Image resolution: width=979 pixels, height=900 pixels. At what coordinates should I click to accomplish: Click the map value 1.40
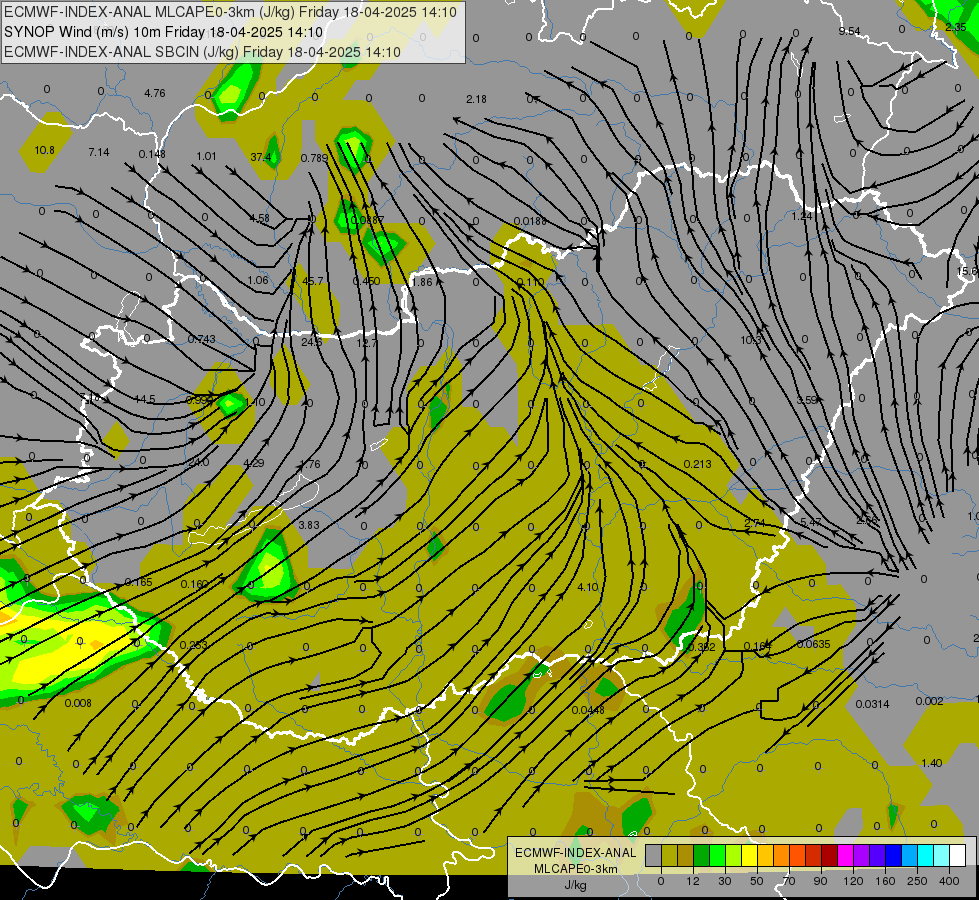(x=932, y=763)
